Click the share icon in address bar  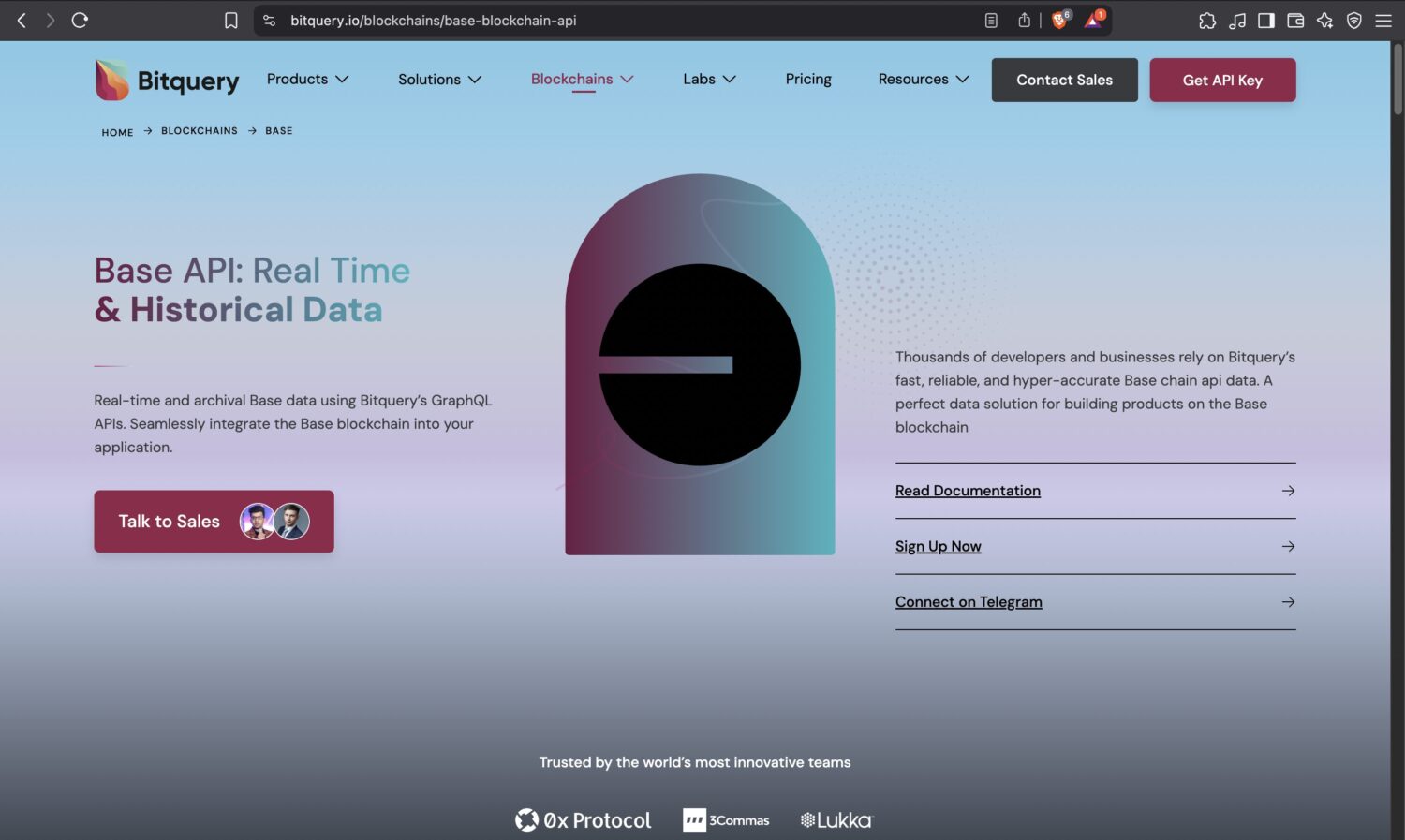pyautogui.click(x=1025, y=21)
